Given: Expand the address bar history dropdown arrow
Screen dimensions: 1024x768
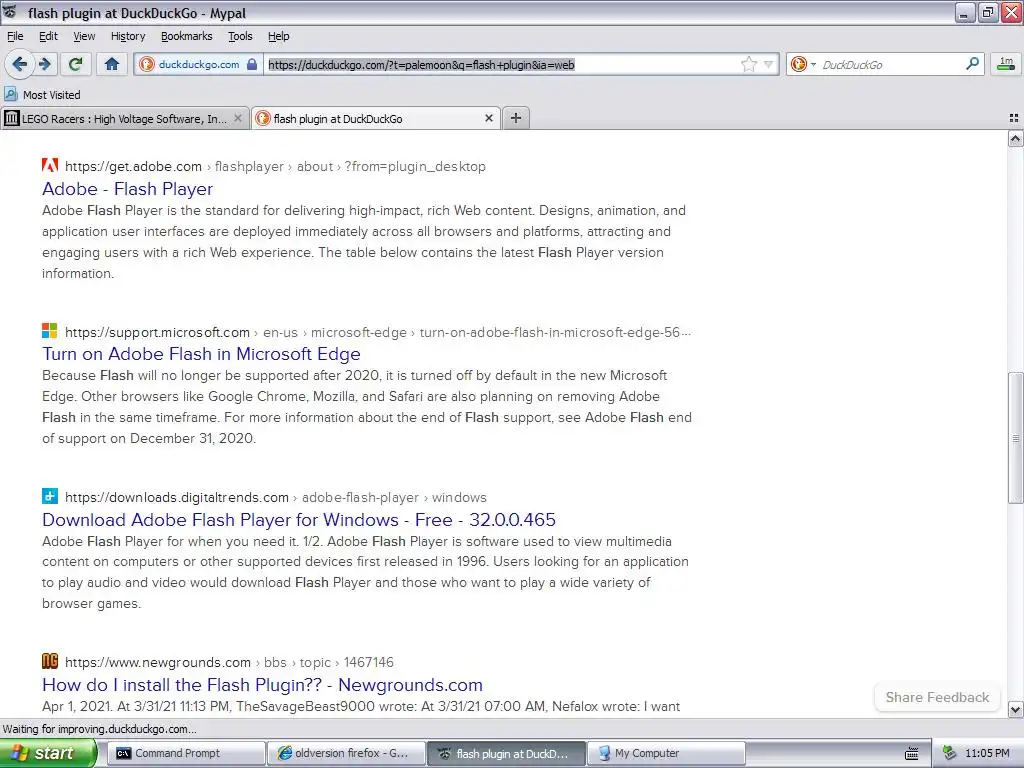Looking at the screenshot, I should pos(769,64).
